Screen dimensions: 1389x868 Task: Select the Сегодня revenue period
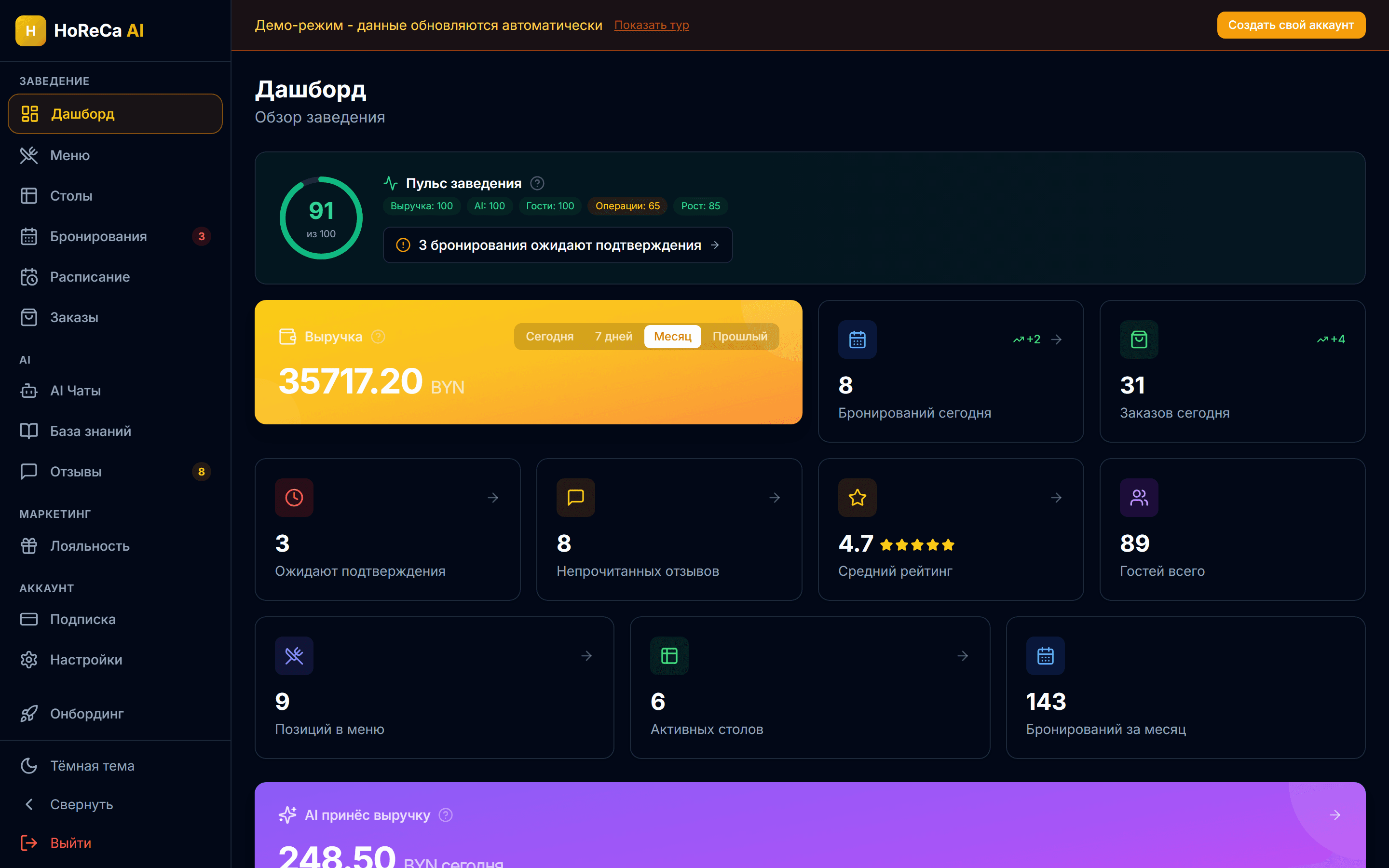(549, 337)
